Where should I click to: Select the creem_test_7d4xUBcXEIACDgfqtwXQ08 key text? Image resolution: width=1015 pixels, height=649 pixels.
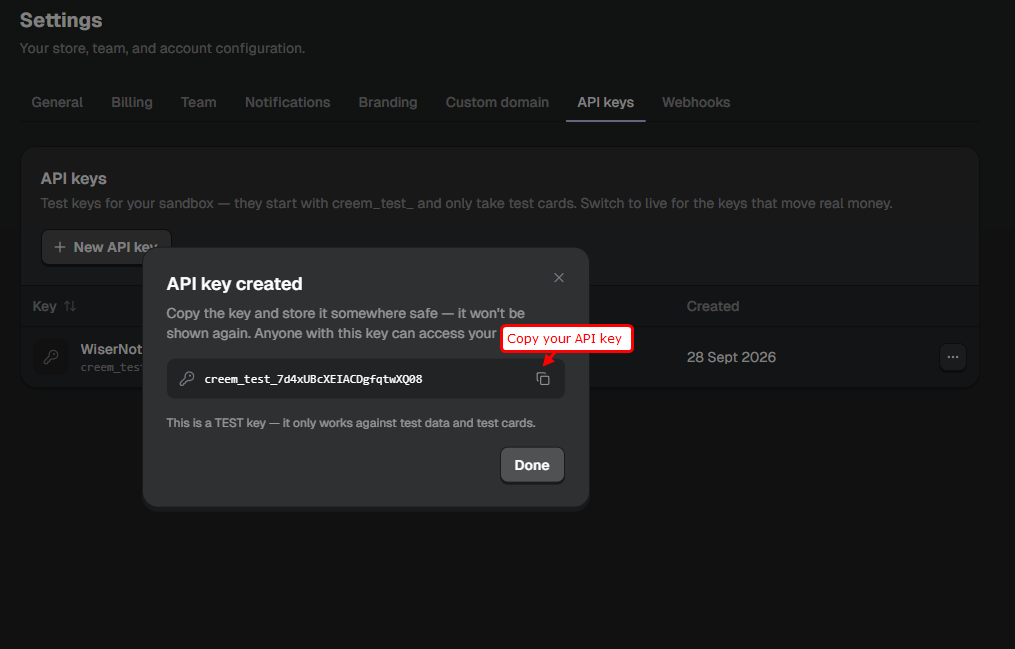[313, 379]
